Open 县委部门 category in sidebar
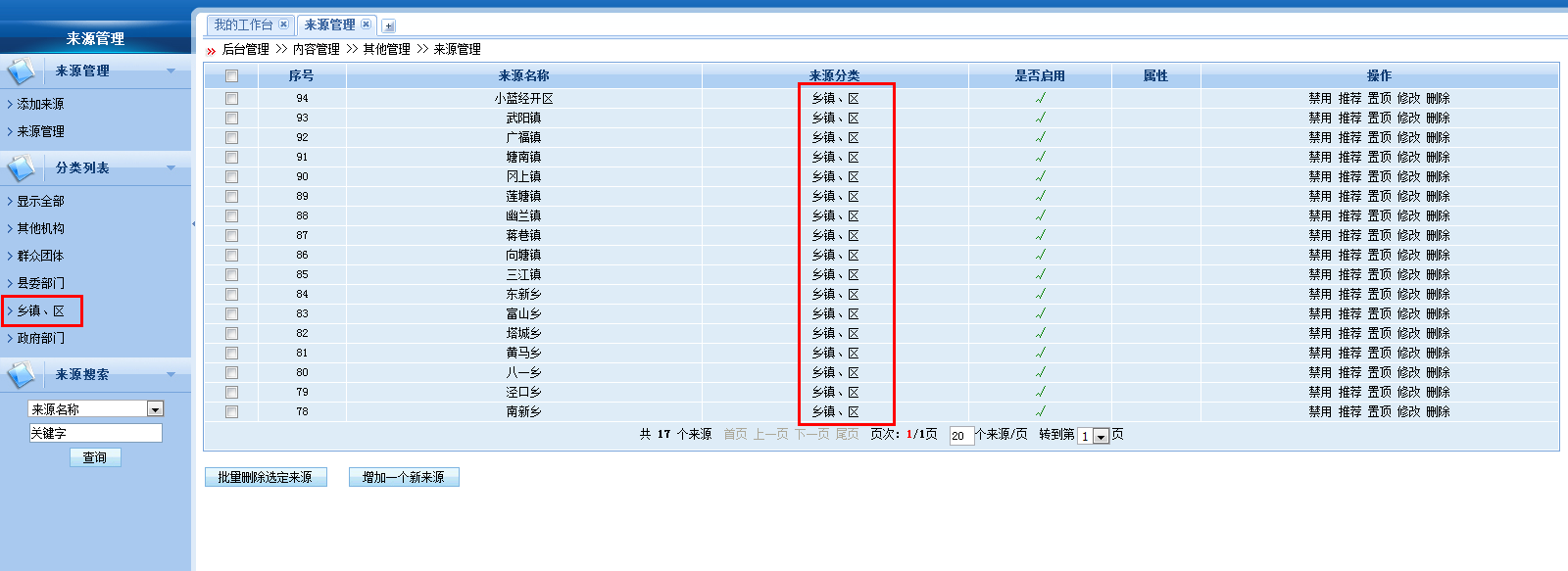1568x571 pixels. (40, 283)
